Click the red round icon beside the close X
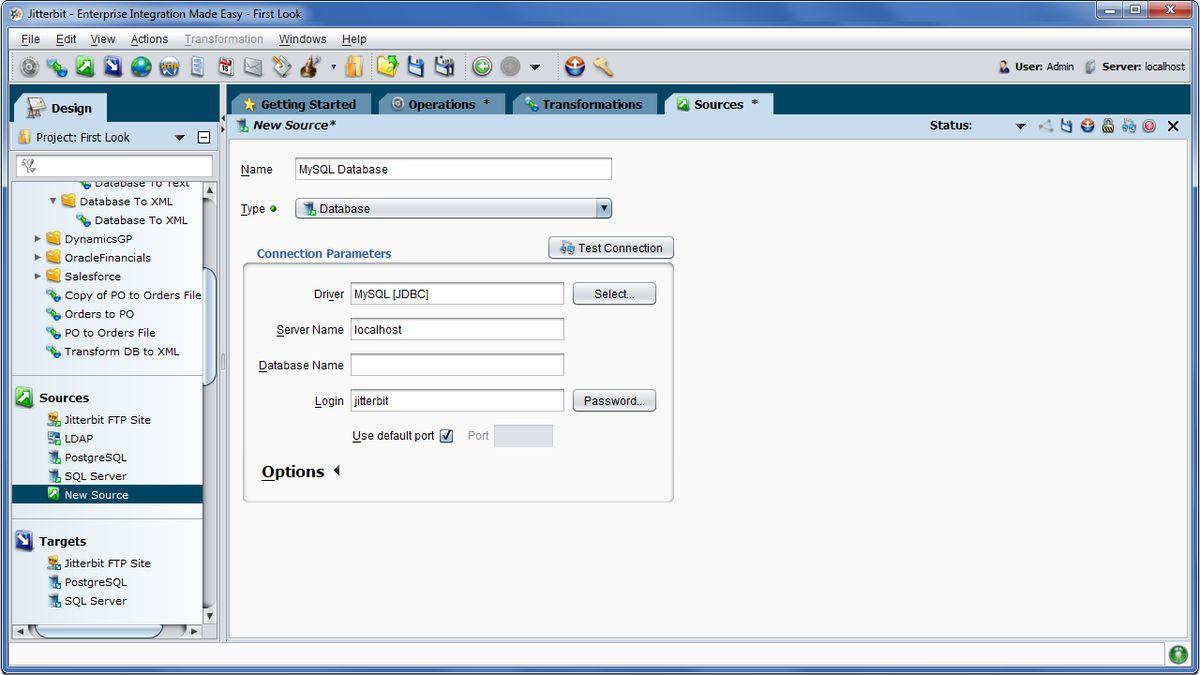 (x=1149, y=126)
